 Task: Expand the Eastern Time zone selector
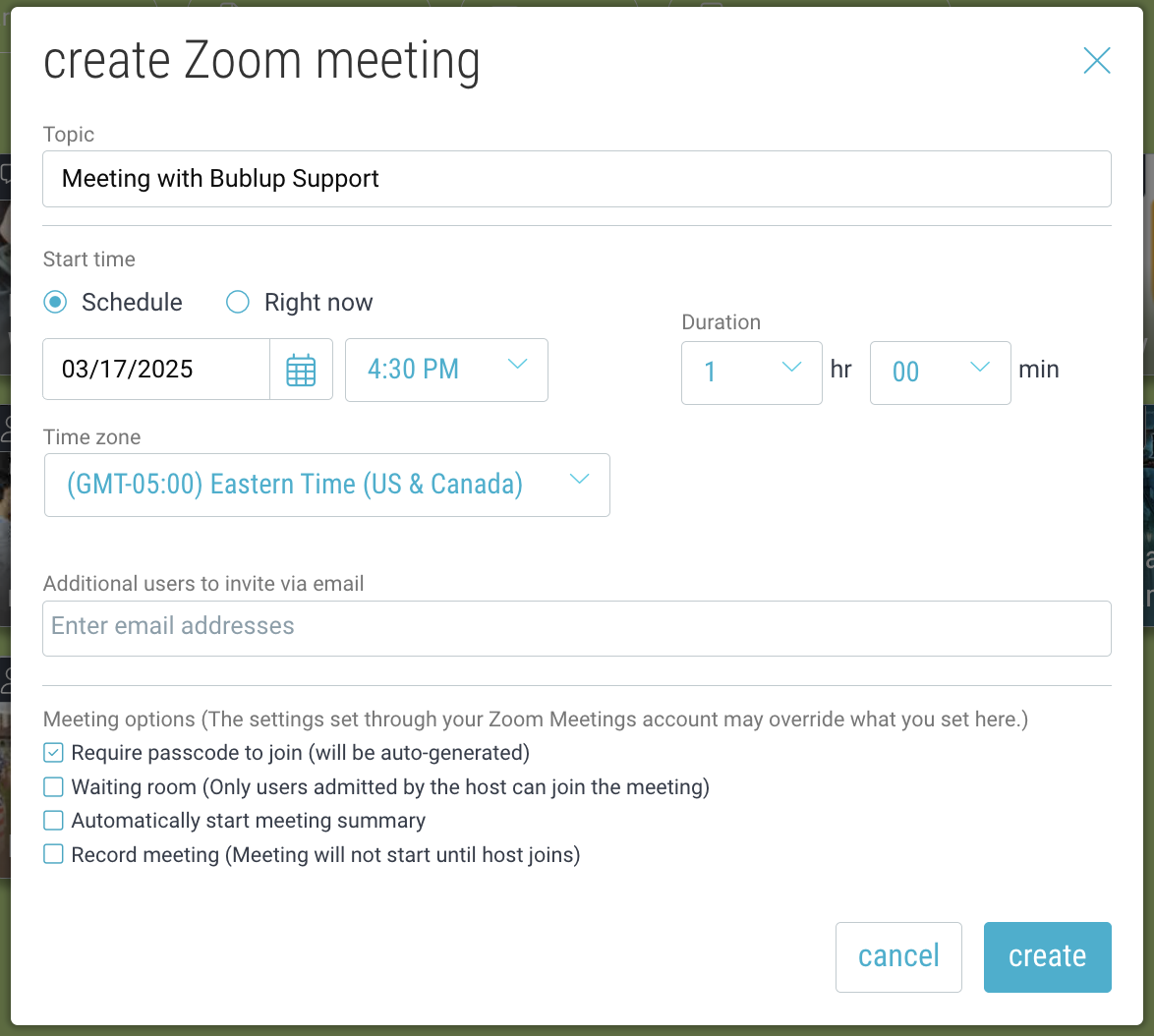click(326, 485)
